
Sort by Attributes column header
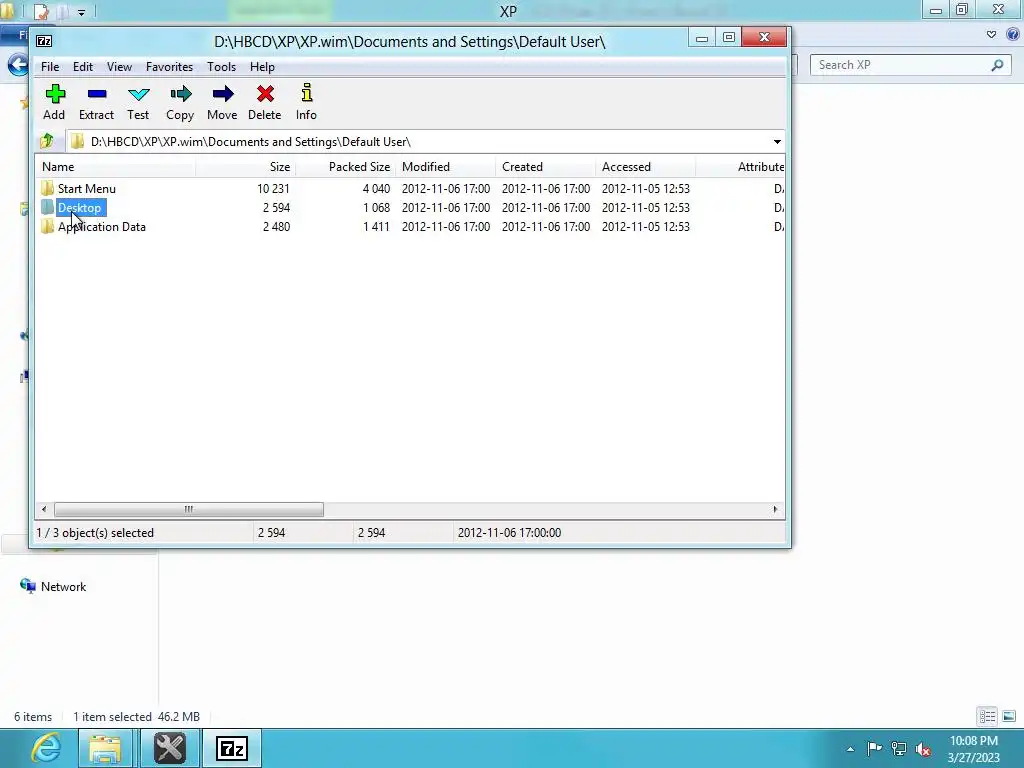click(741, 167)
